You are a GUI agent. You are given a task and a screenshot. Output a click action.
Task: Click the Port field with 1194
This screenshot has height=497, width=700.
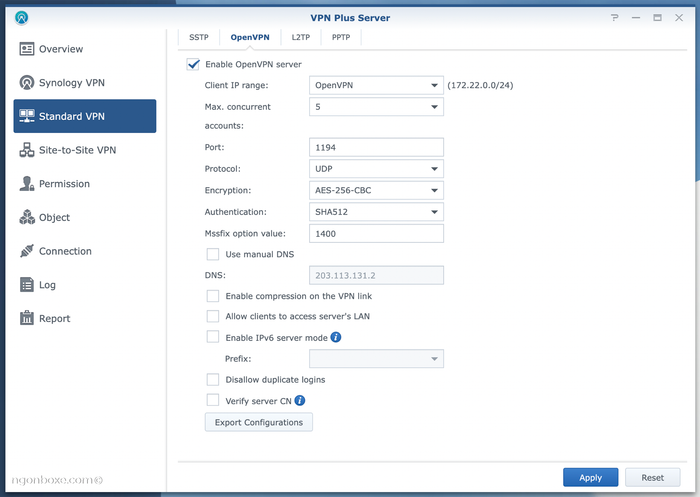tap(376, 147)
